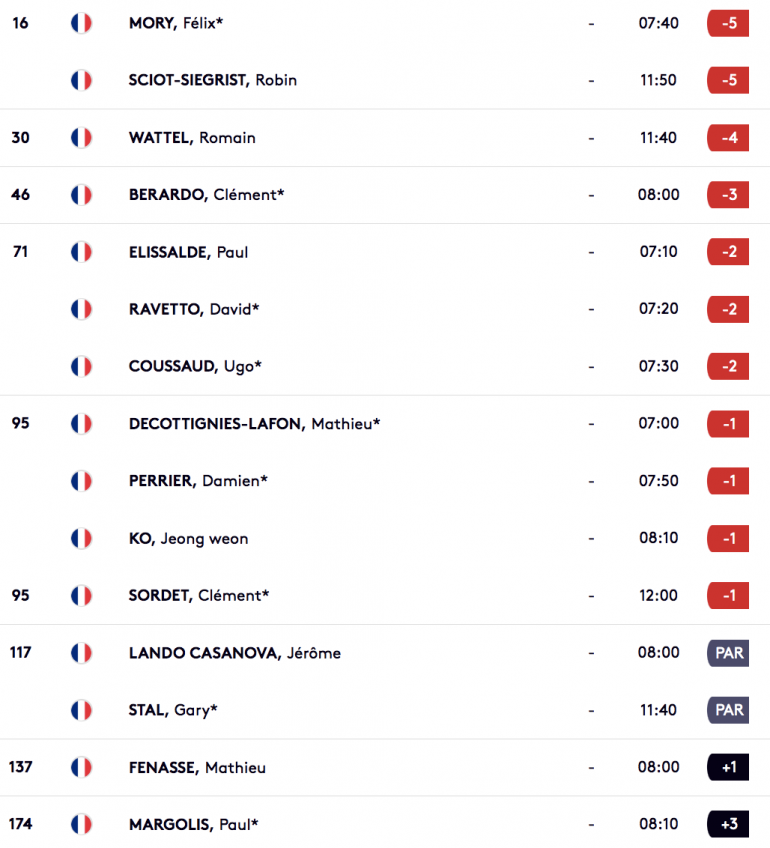
Task: Click the French flag beside MORY, Félix
Action: 81,23
